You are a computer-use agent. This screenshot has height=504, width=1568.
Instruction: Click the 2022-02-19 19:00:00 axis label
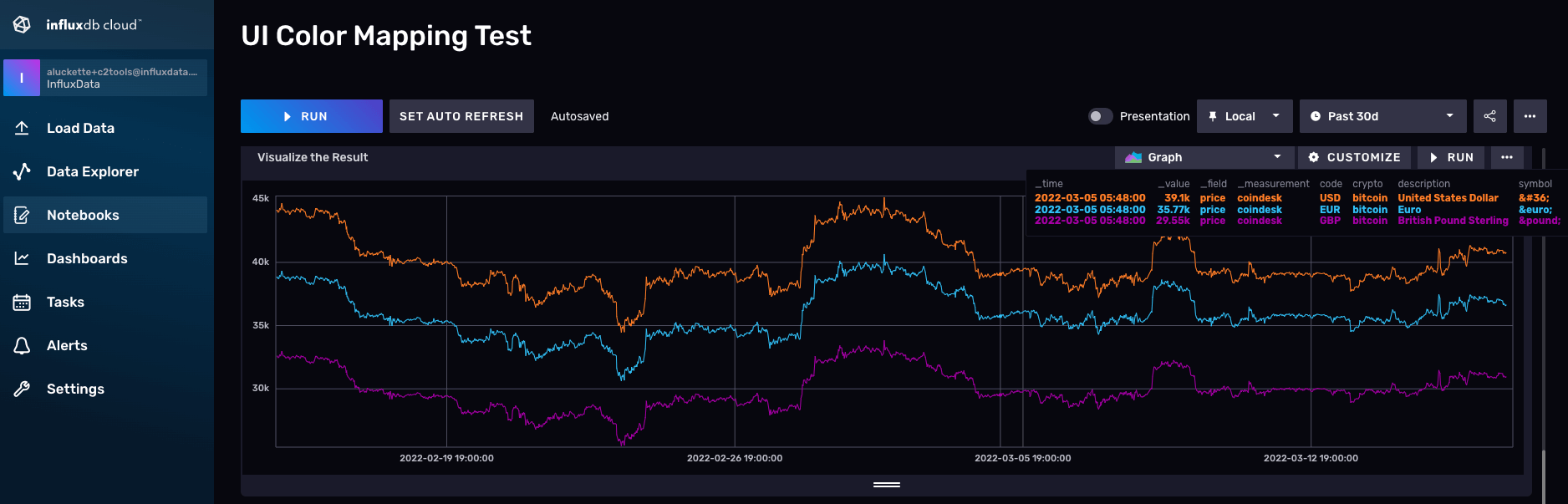pos(446,458)
